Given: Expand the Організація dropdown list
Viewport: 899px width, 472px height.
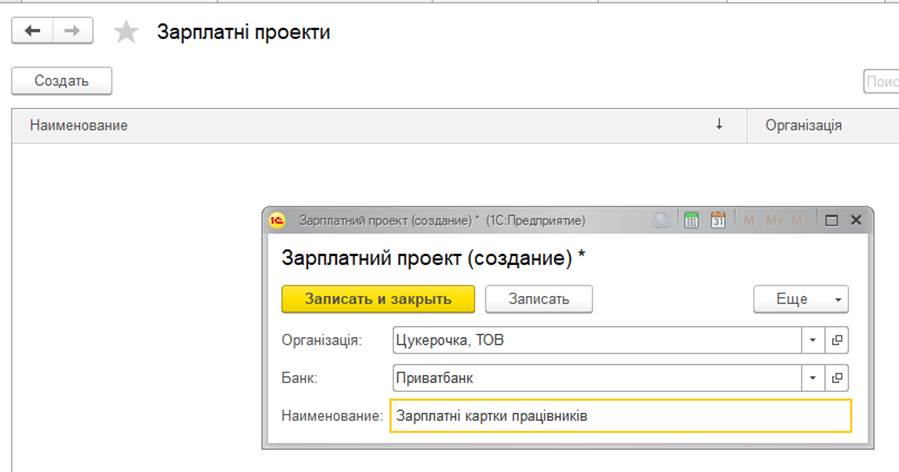Looking at the screenshot, I should pos(812,340).
